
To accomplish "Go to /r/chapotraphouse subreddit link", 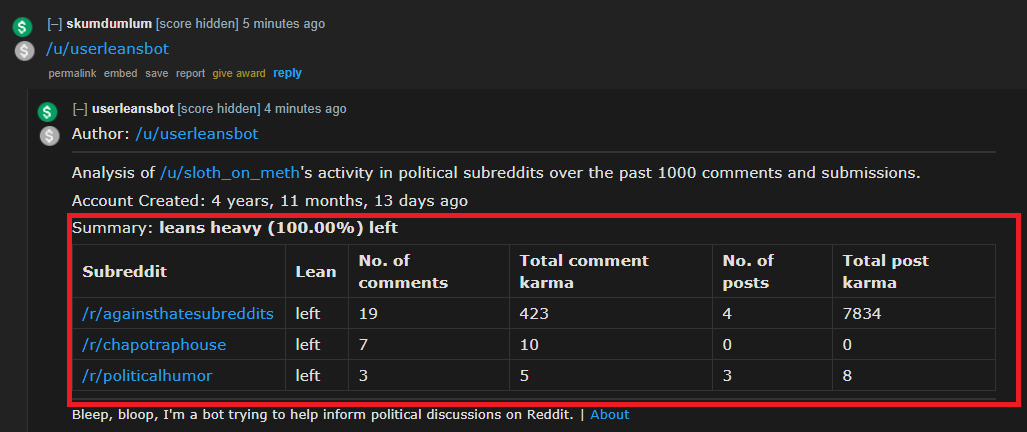I will pyautogui.click(x=154, y=344).
